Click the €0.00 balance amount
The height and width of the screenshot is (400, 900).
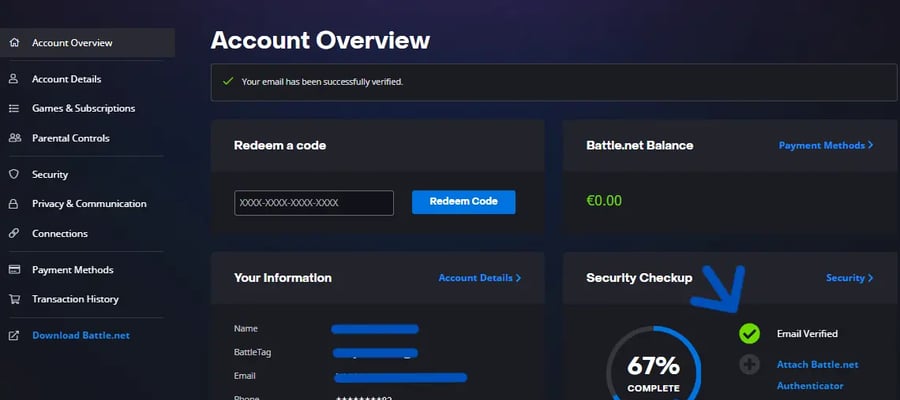[604, 201]
